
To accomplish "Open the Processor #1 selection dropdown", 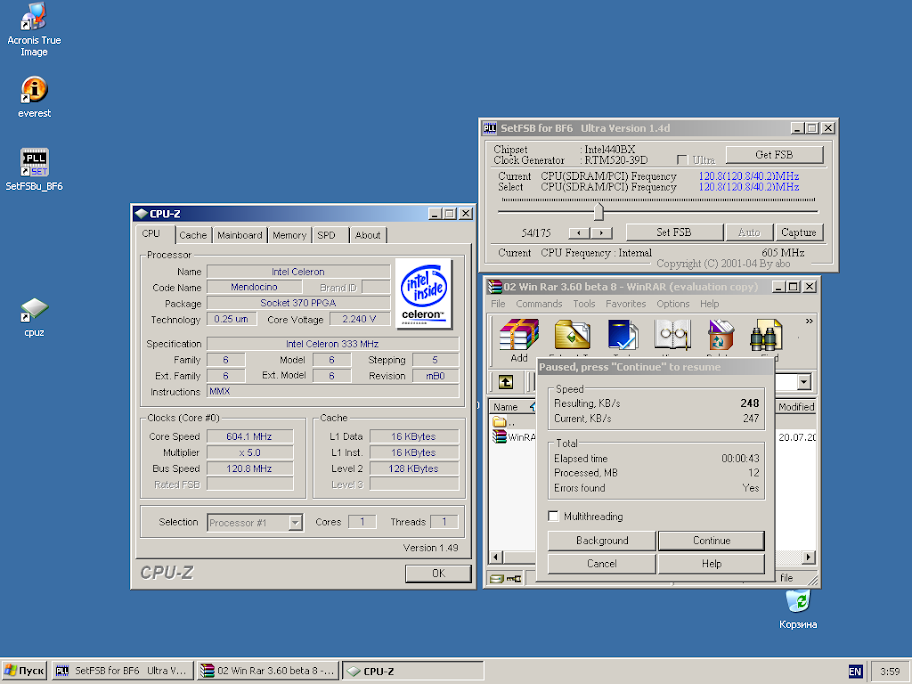I will pyautogui.click(x=295, y=522).
